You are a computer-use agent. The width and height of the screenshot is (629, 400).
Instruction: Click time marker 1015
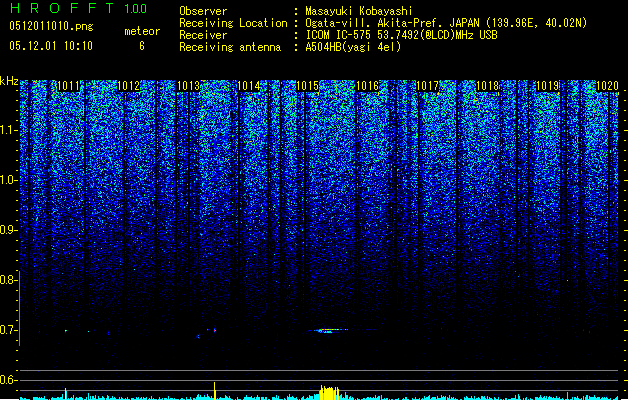click(308, 86)
